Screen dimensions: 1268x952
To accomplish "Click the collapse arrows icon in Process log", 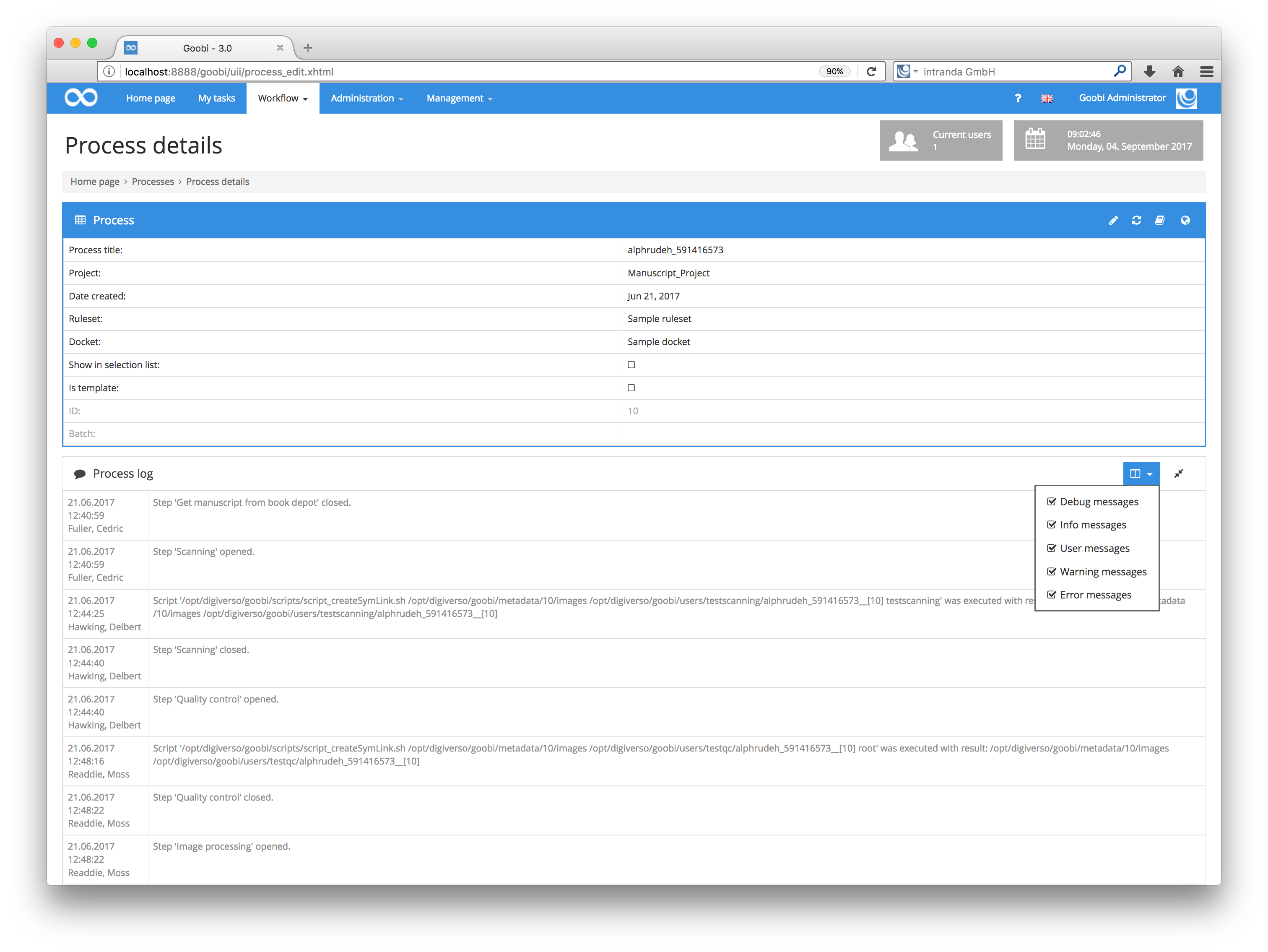I will click(x=1179, y=474).
